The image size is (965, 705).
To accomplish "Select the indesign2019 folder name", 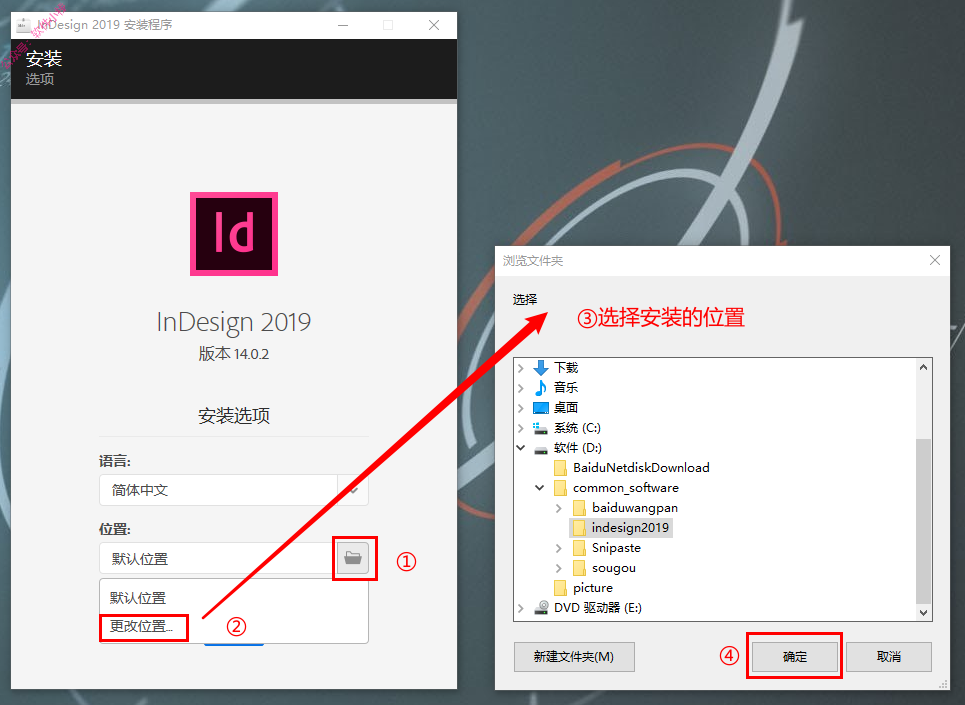I will tap(630, 528).
